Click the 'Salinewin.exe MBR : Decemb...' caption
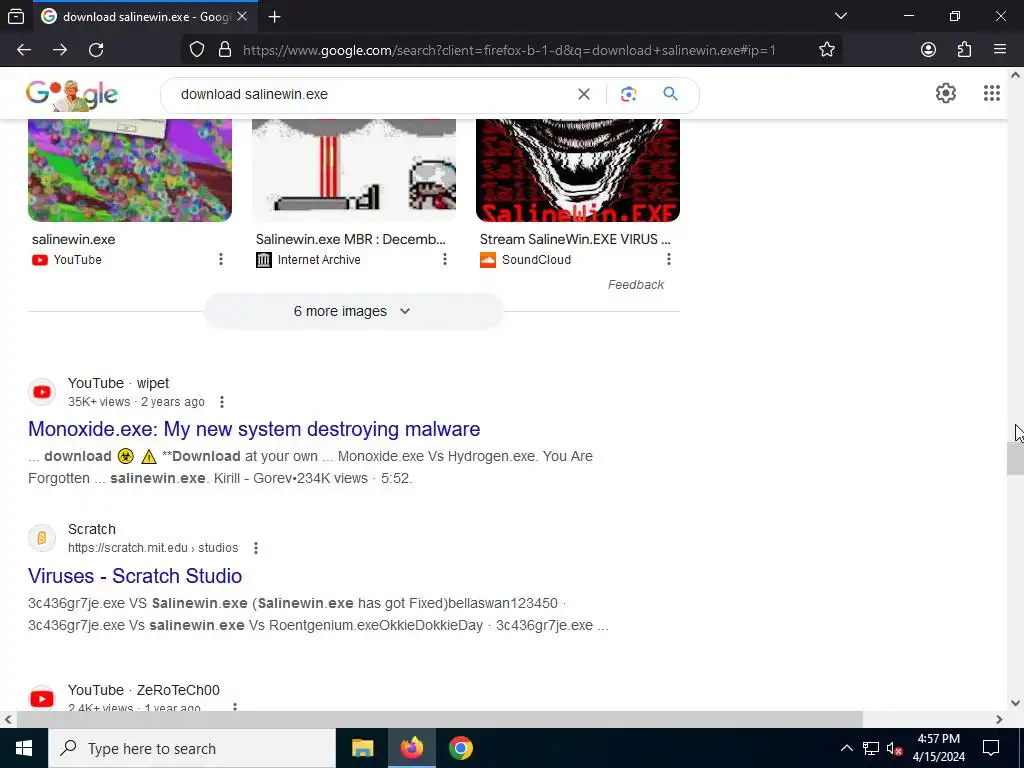Viewport: 1024px width, 768px height. coord(351,239)
